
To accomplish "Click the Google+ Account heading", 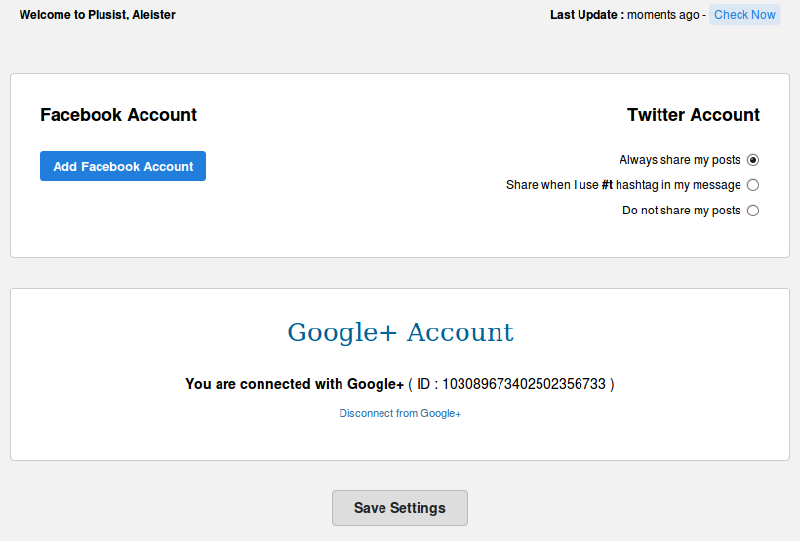I will click(401, 332).
